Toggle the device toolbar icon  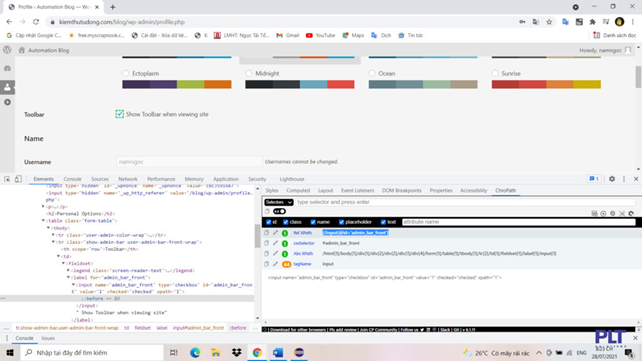point(18,179)
